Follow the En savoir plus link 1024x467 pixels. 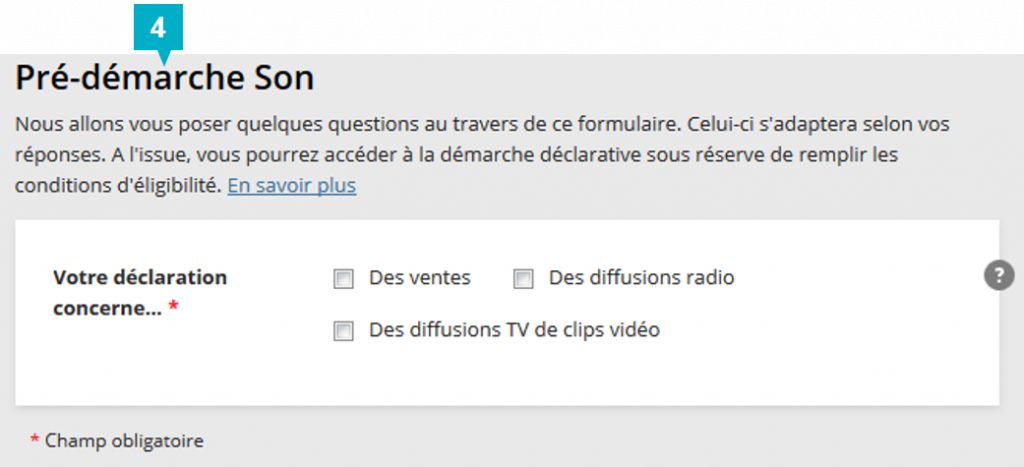coord(291,186)
